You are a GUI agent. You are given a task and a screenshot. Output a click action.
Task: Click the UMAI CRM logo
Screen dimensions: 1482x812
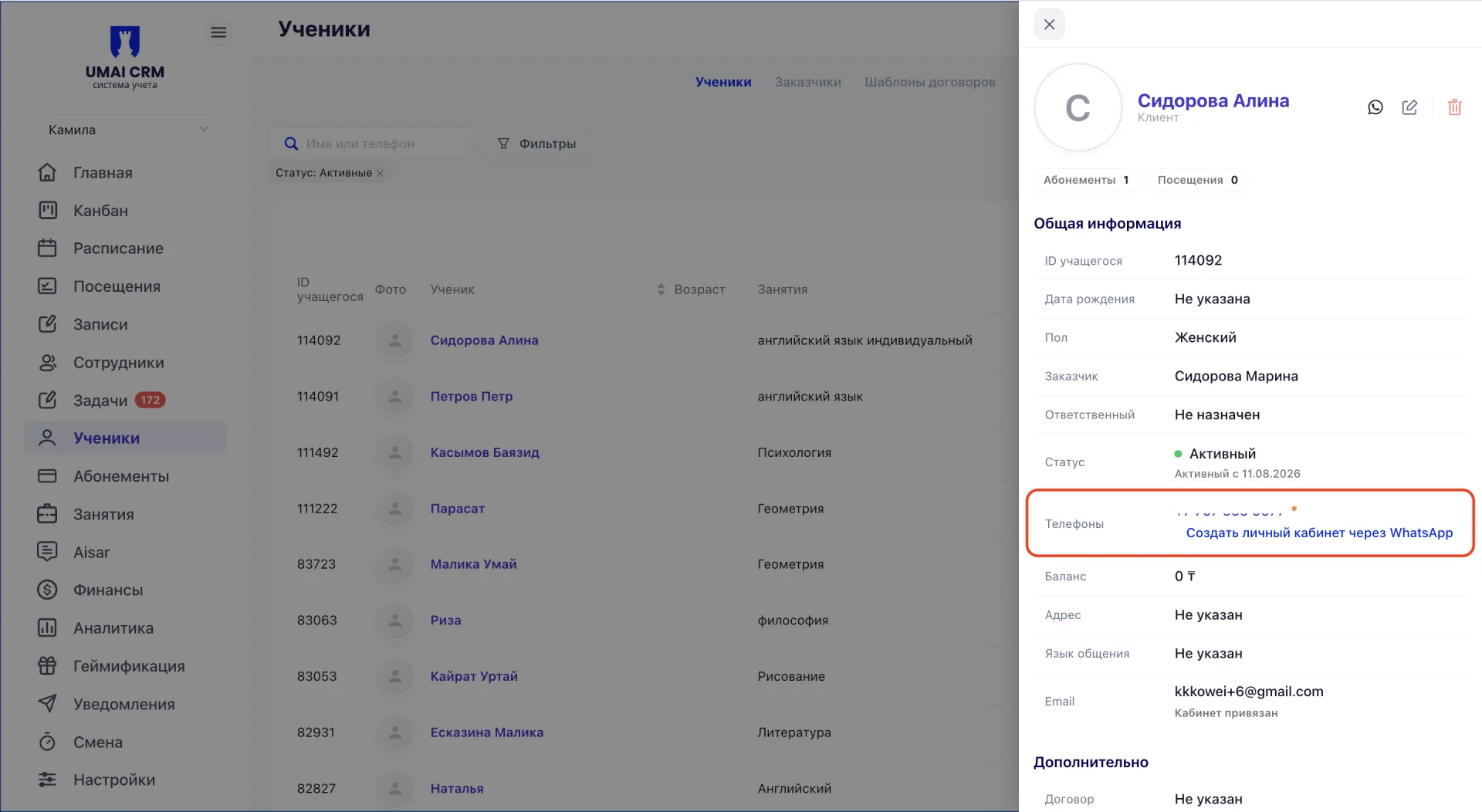click(125, 58)
